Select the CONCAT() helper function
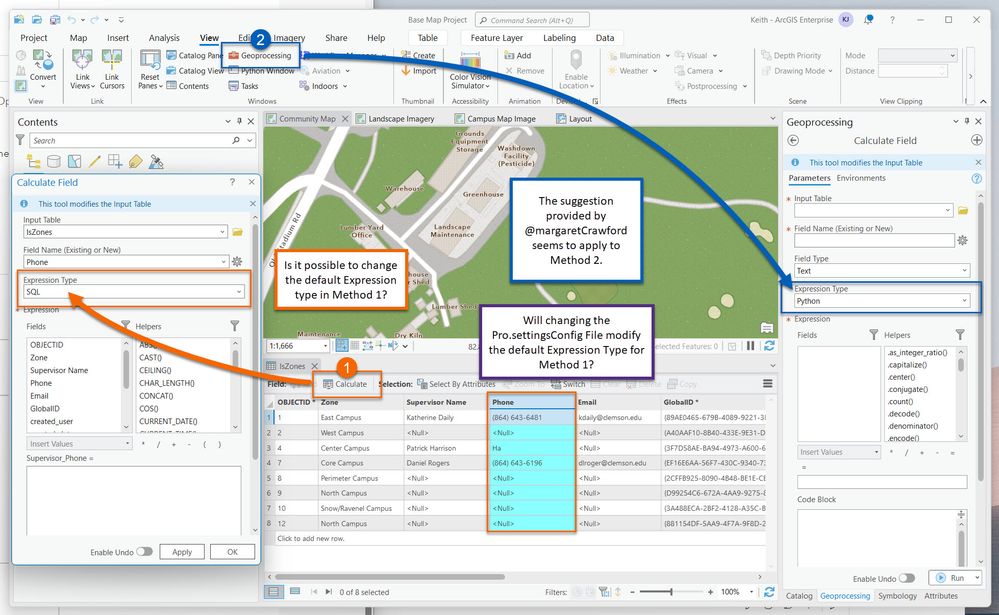Viewport: 999px width, 615px height. 155,396
